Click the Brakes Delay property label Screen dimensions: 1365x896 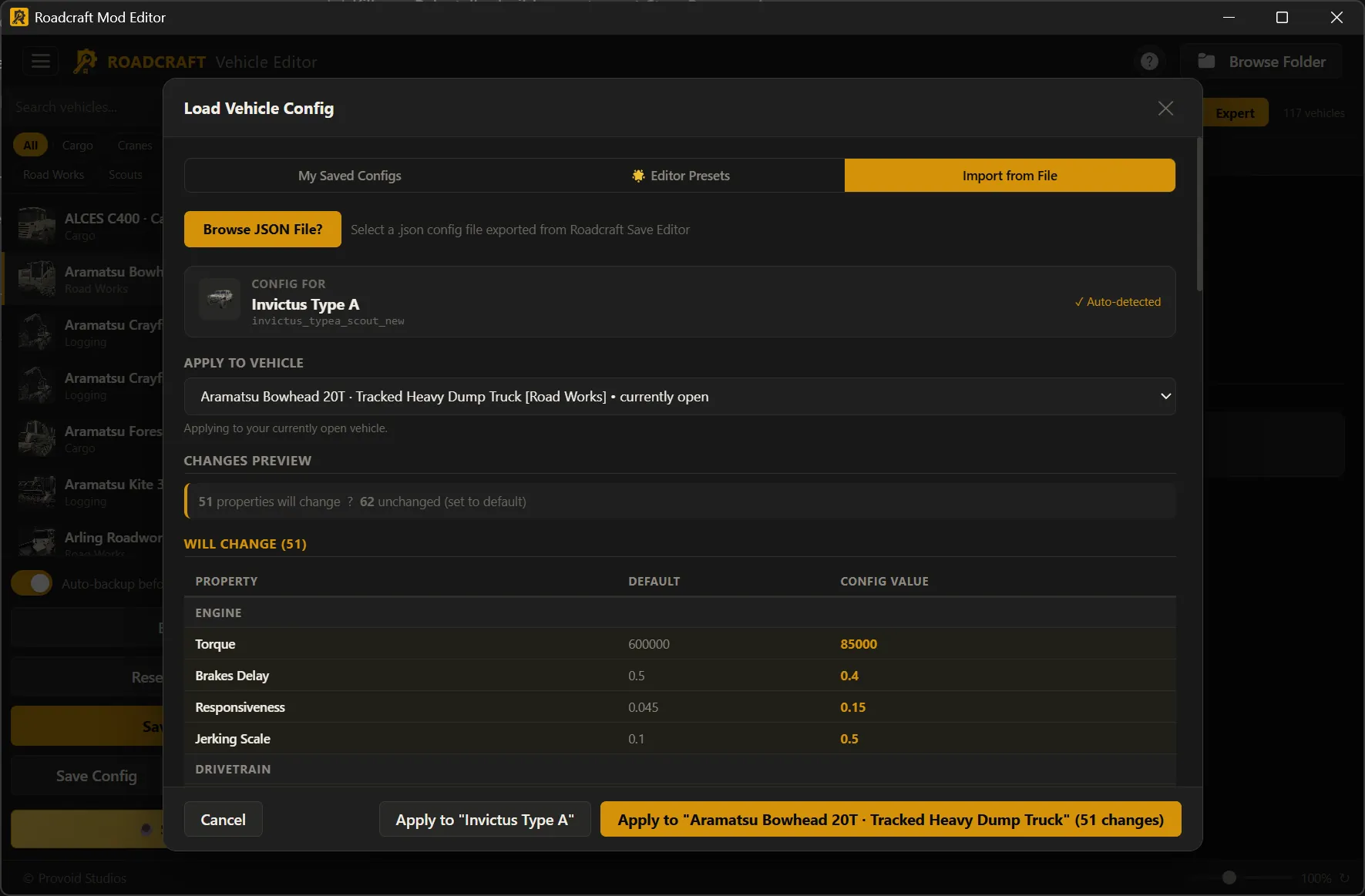tap(232, 676)
